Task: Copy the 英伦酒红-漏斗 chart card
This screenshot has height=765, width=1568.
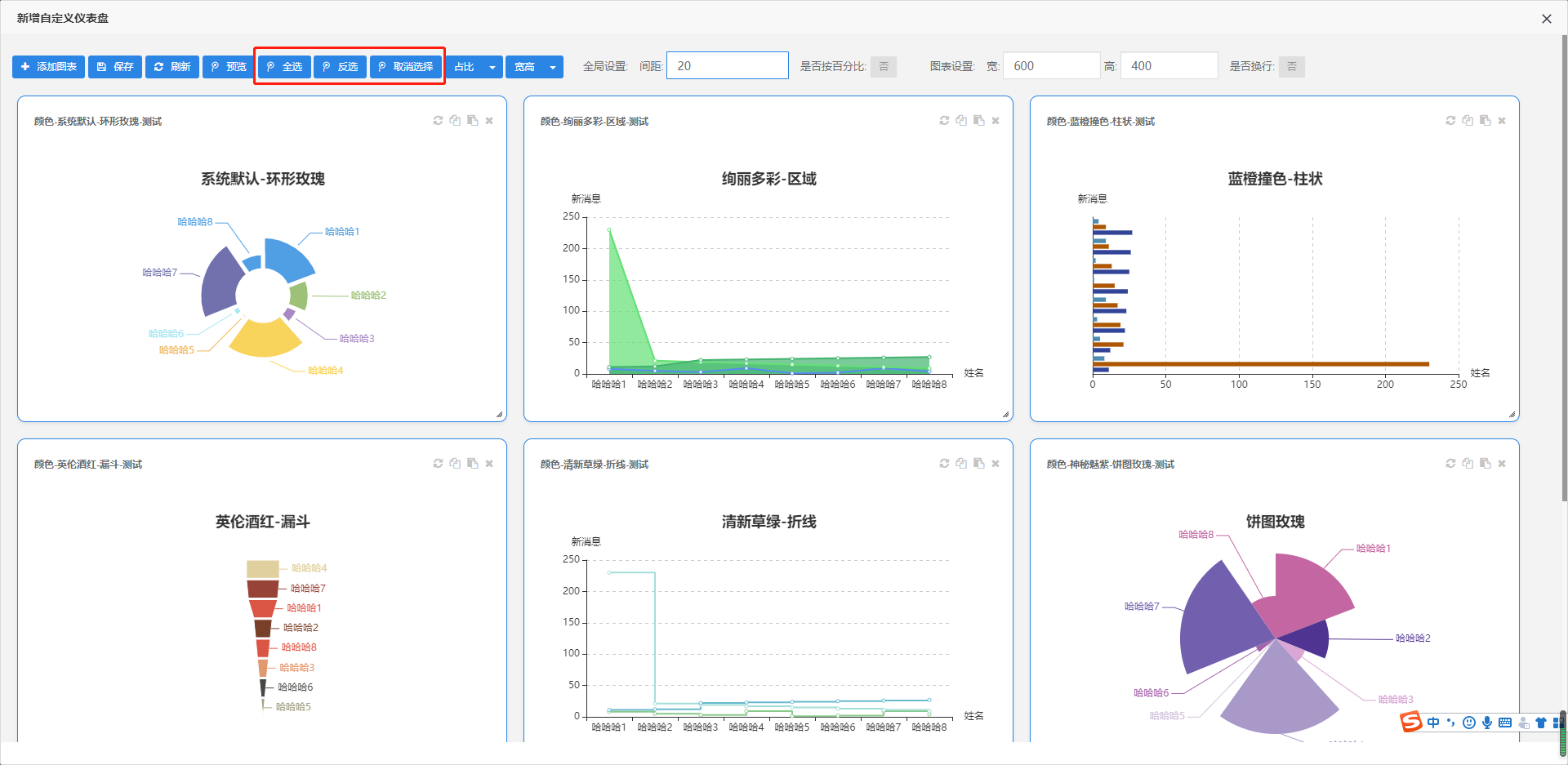Action: (455, 464)
